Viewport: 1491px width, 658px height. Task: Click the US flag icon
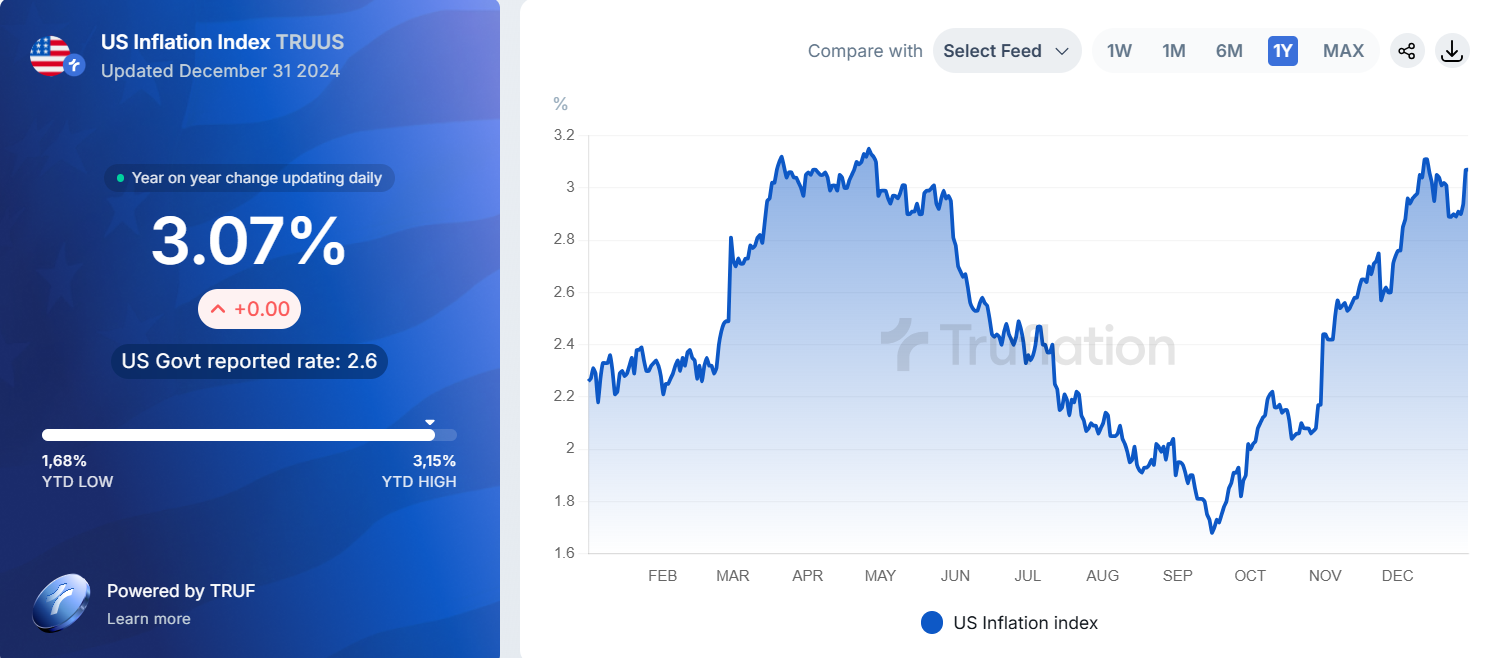point(50,56)
